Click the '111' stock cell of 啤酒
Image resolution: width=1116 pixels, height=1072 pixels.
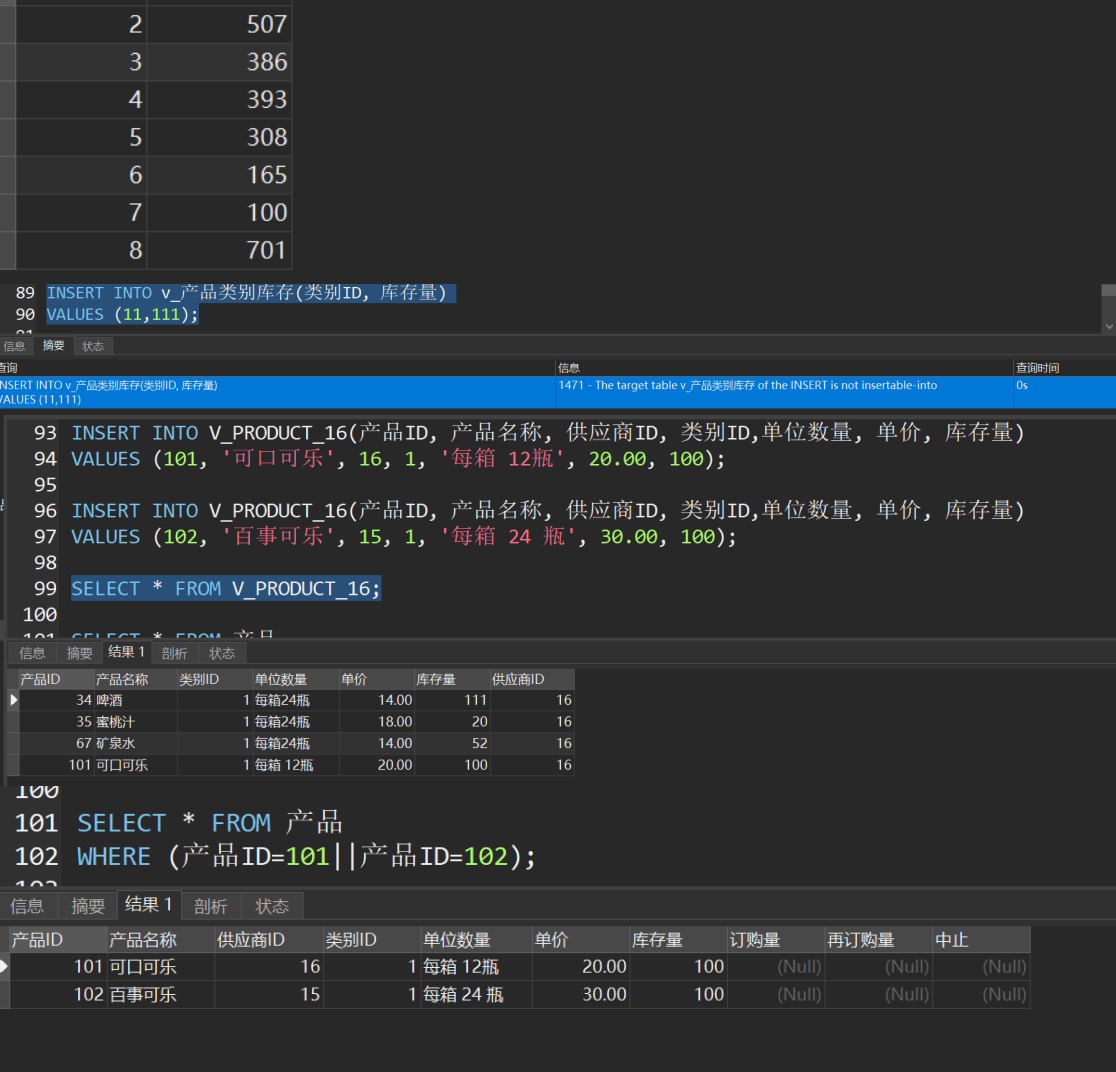(x=452, y=700)
